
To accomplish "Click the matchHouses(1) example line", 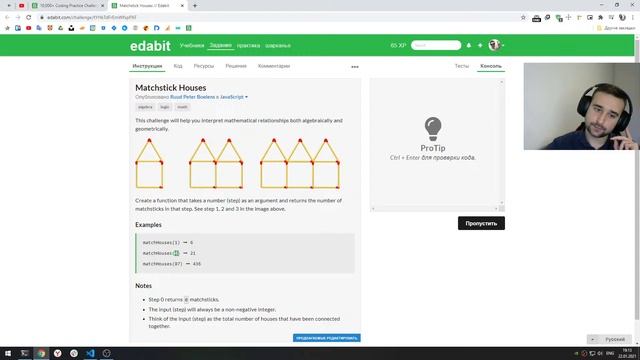I will click(x=167, y=242).
